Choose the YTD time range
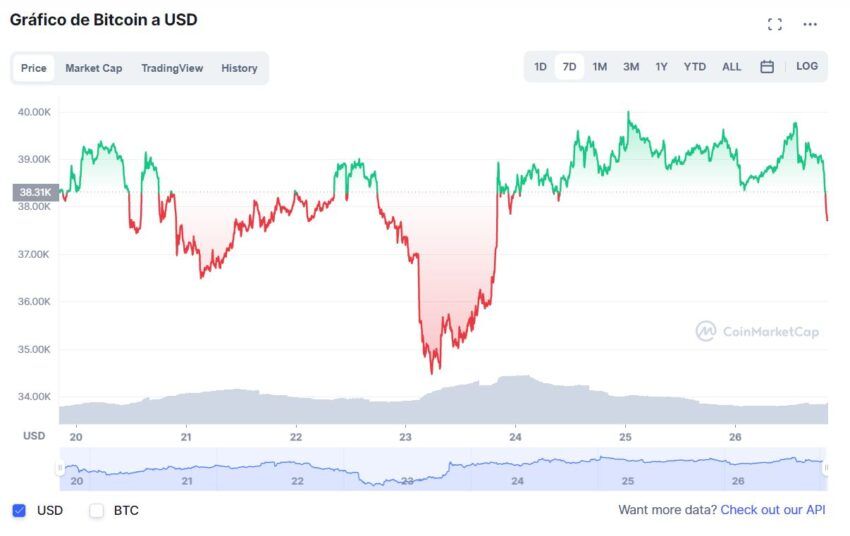The width and height of the screenshot is (850, 536). tap(694, 67)
